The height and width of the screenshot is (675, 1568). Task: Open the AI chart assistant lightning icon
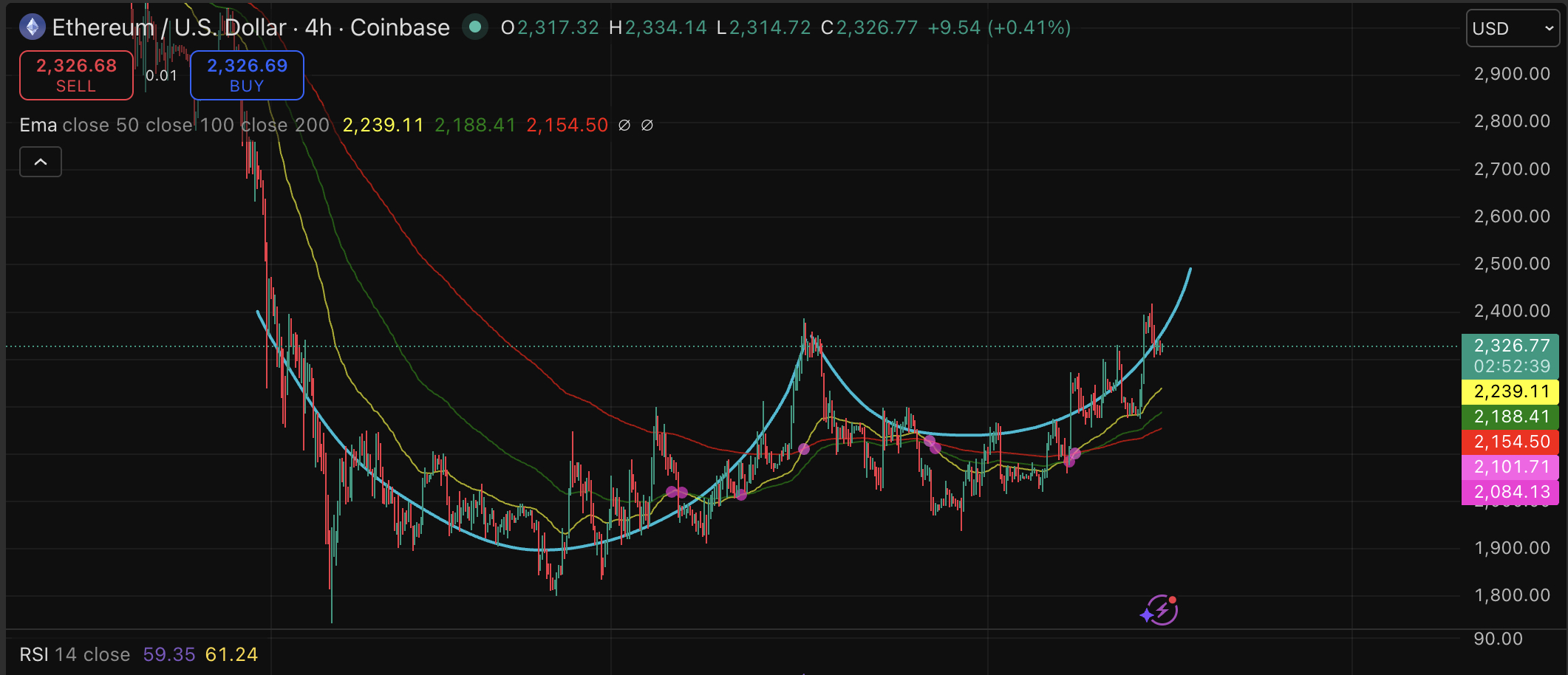tap(1160, 610)
